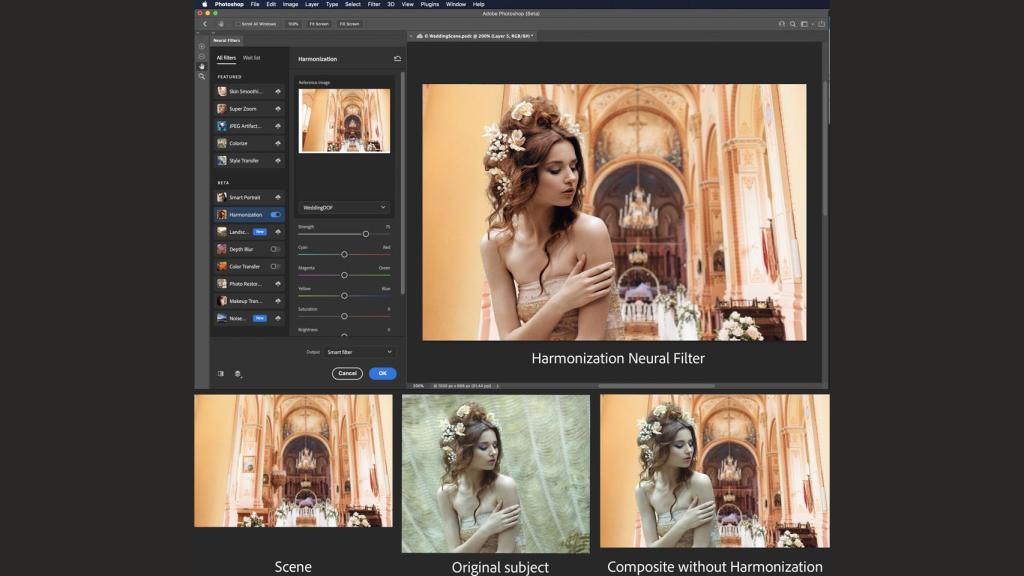Click the Strength slider handle

click(x=366, y=234)
